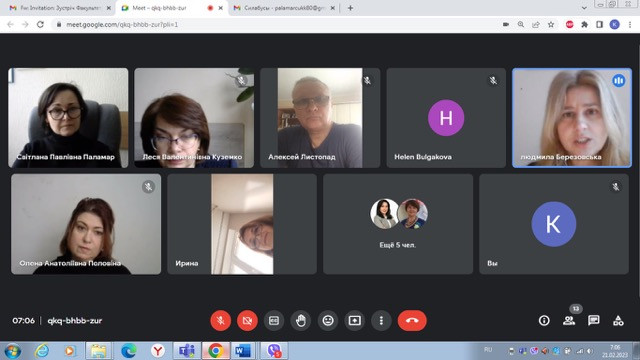
Task: Open a new browser tab
Action: point(350,8)
